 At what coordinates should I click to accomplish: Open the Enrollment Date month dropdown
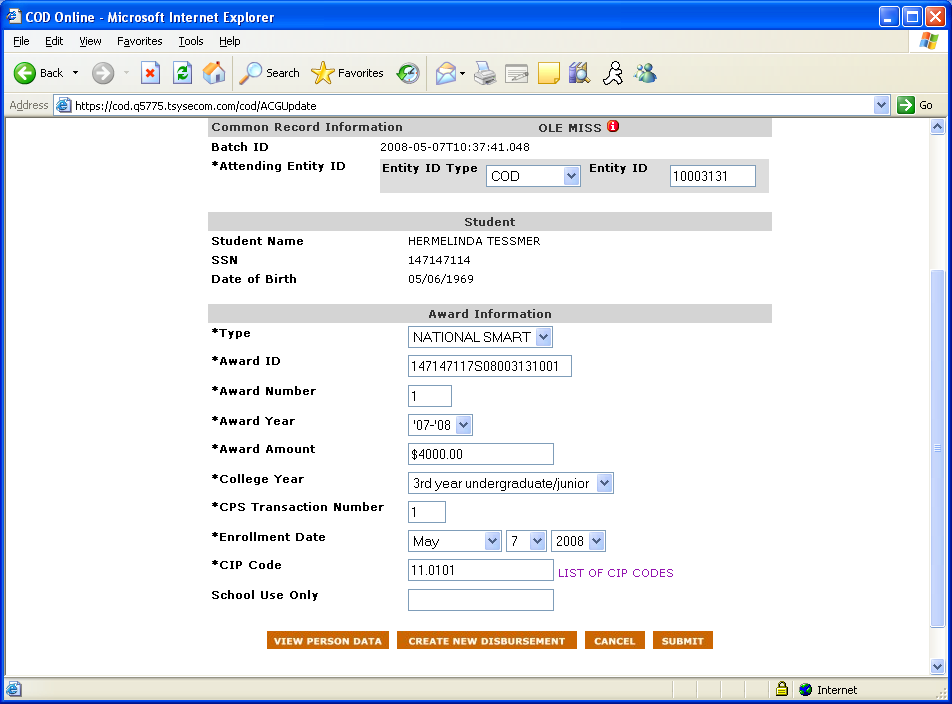tap(455, 541)
